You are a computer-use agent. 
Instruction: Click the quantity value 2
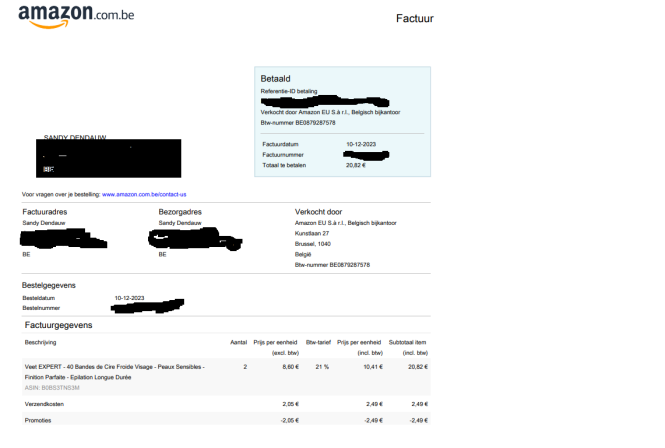coord(245,367)
